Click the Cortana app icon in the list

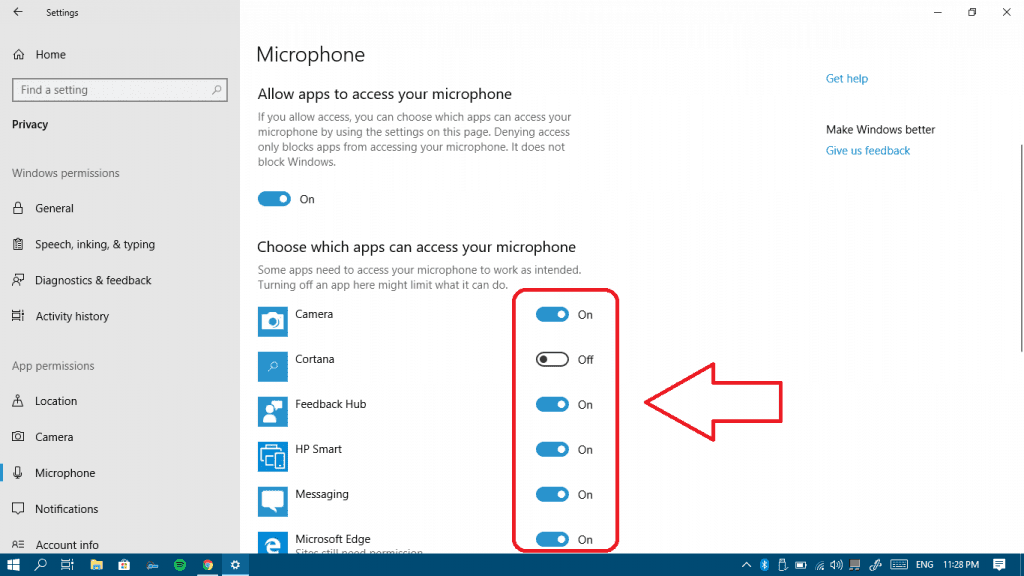point(272,367)
